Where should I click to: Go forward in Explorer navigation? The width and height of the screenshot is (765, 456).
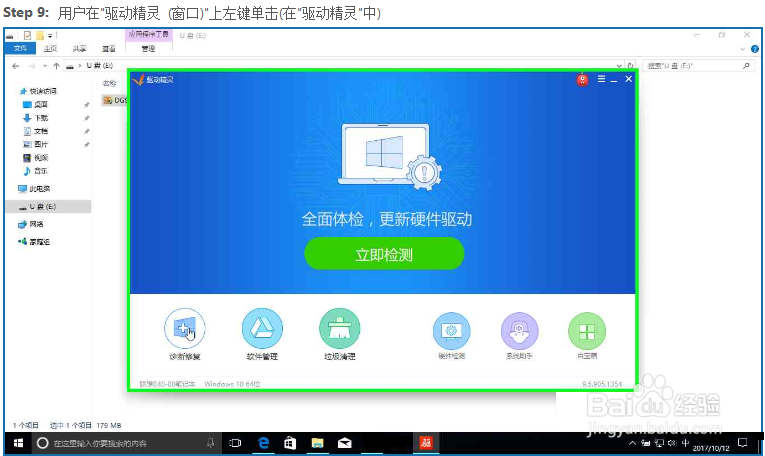32,66
